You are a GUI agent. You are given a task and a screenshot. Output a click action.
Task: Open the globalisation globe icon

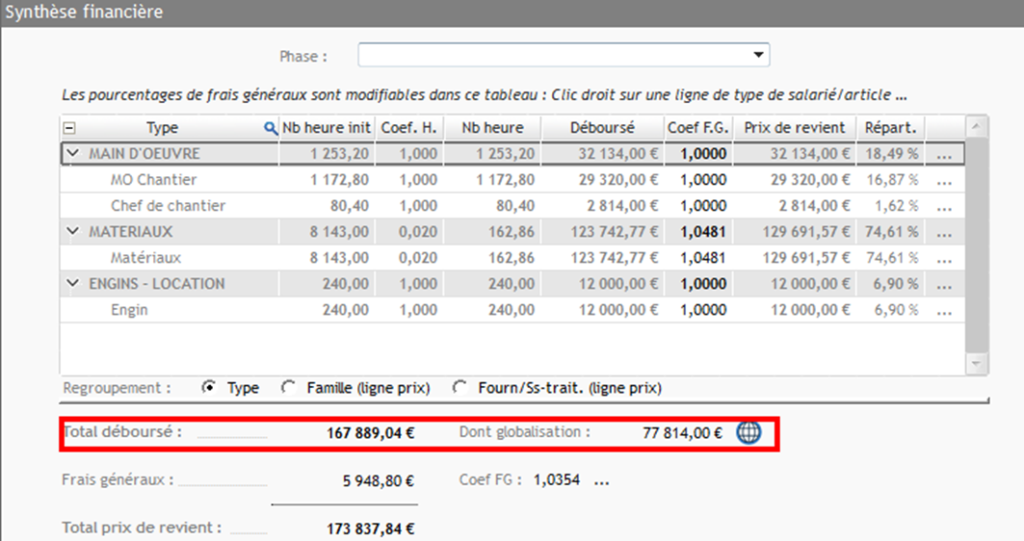pos(748,433)
